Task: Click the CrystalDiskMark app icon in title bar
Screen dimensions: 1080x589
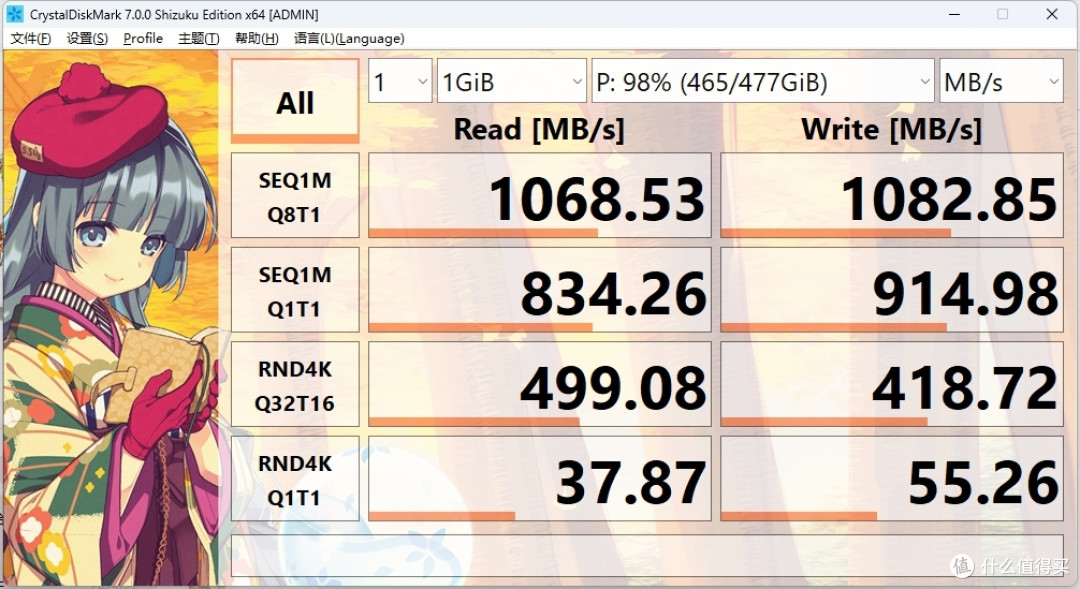Action: 14,14
